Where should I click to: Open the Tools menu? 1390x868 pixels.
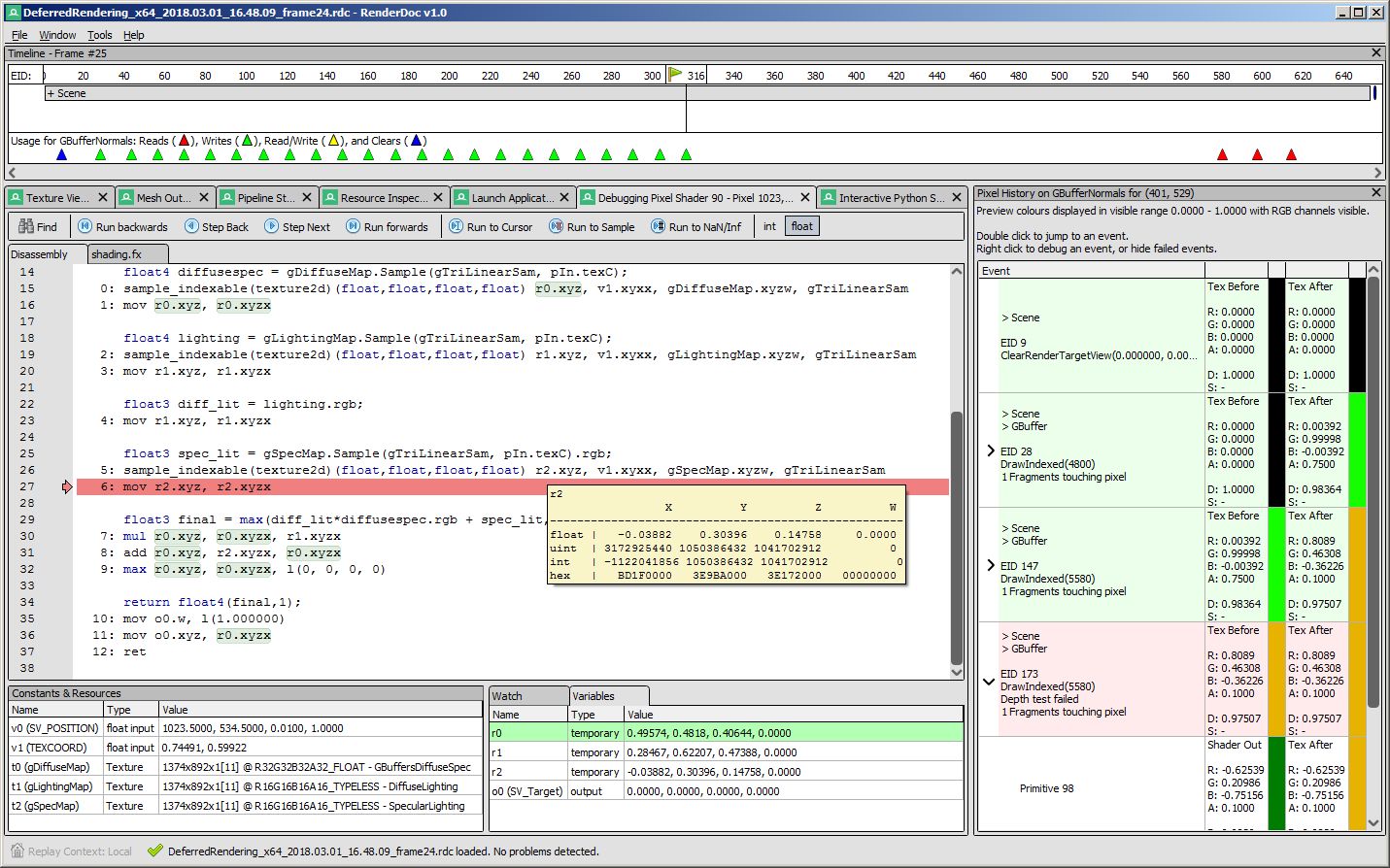pos(100,34)
